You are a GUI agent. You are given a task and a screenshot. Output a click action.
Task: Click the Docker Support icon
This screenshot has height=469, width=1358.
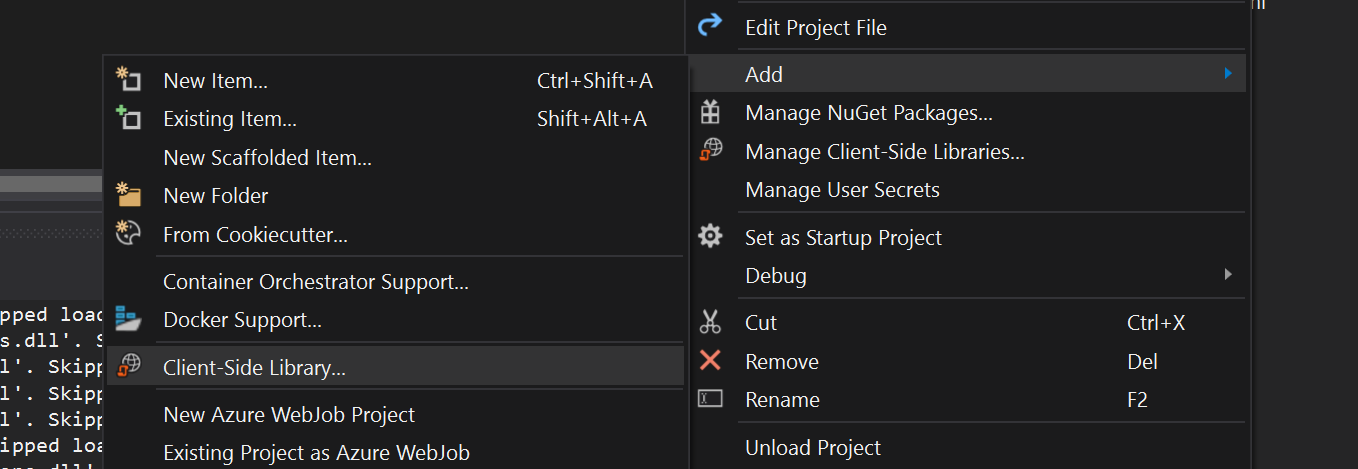(x=128, y=319)
